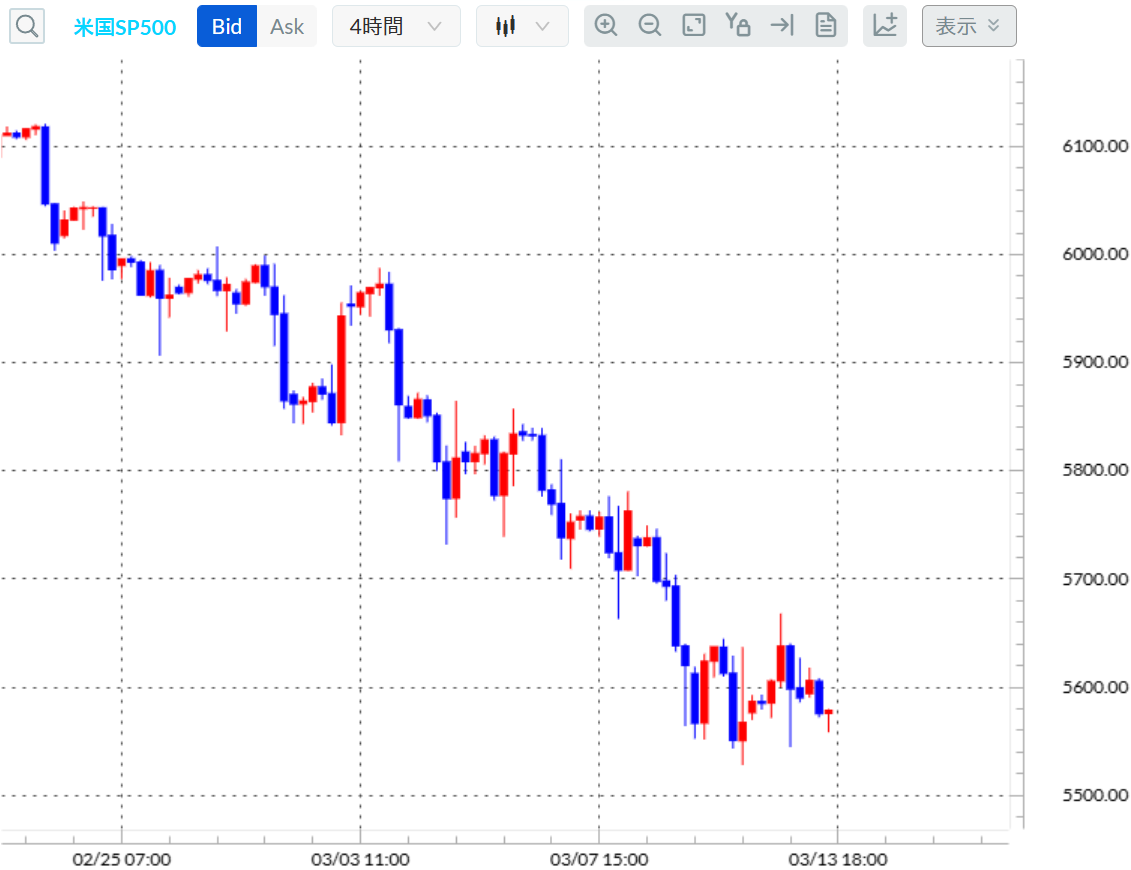Fit chart to full view

click(x=694, y=26)
